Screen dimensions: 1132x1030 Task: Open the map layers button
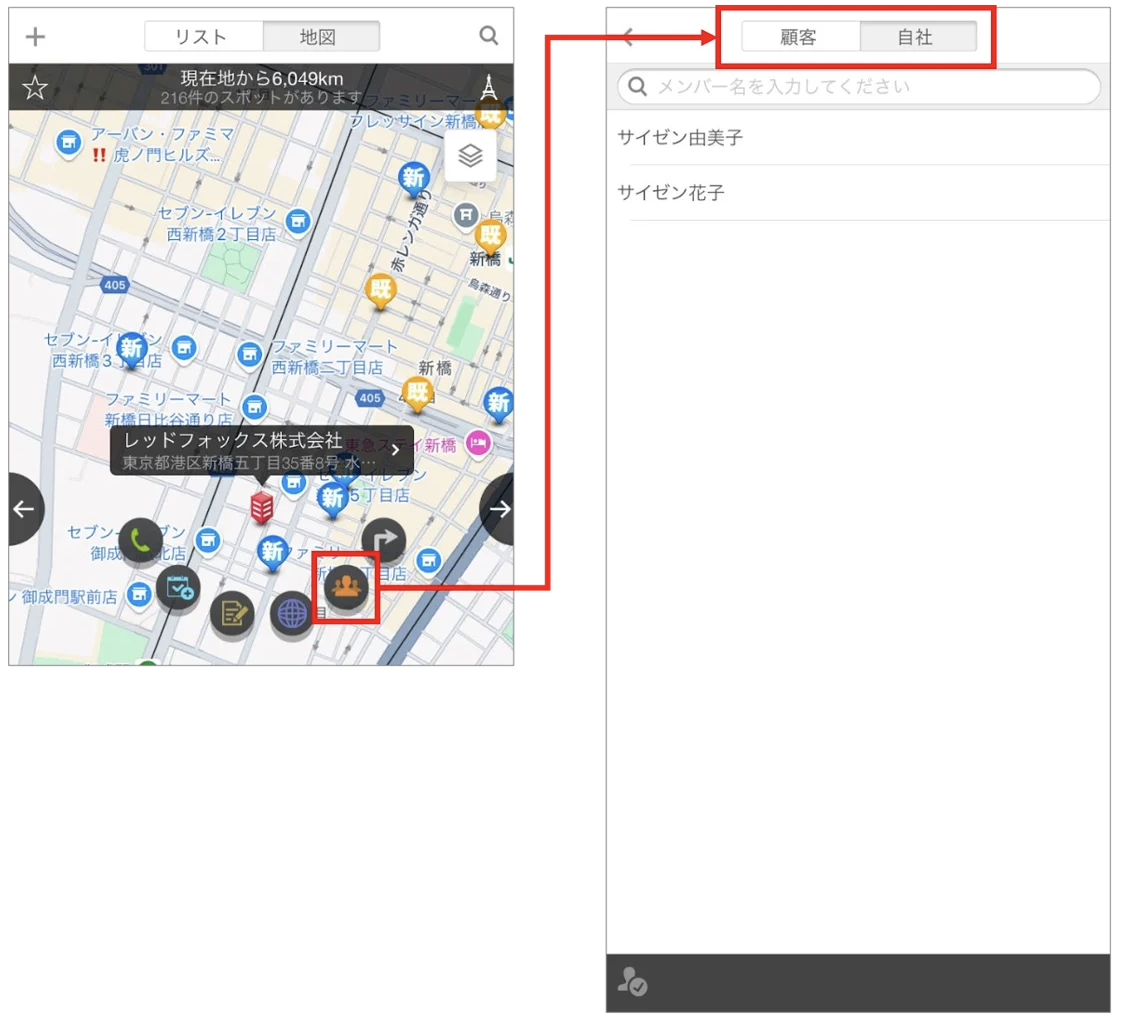[471, 155]
